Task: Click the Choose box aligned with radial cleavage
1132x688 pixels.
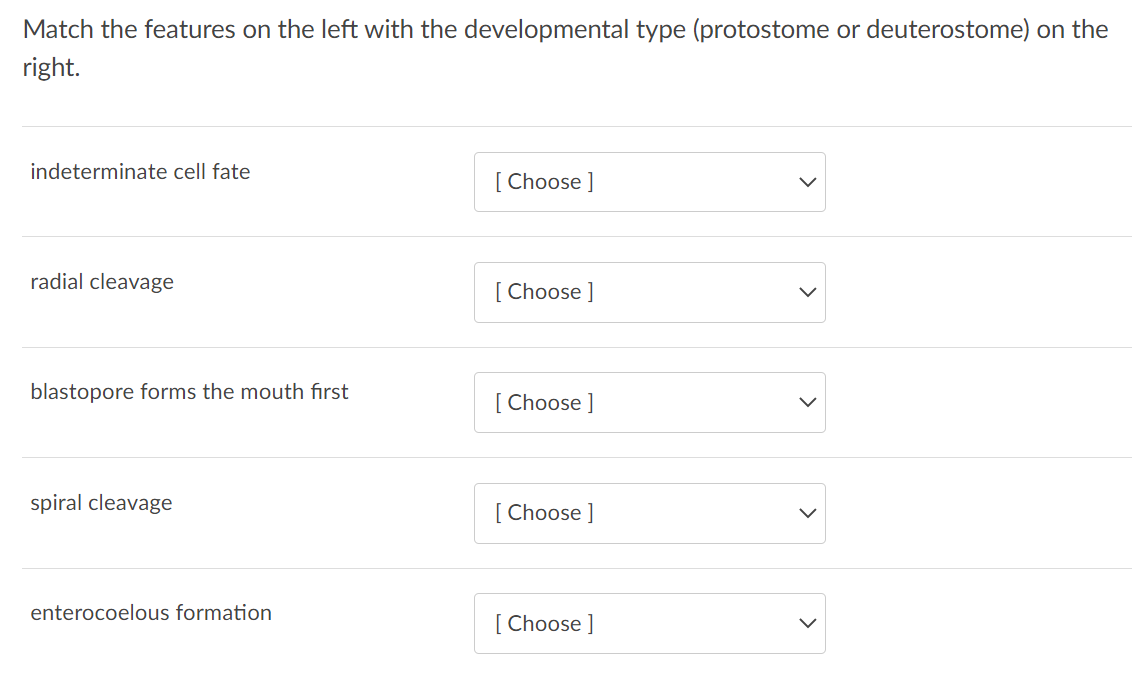Action: point(650,292)
